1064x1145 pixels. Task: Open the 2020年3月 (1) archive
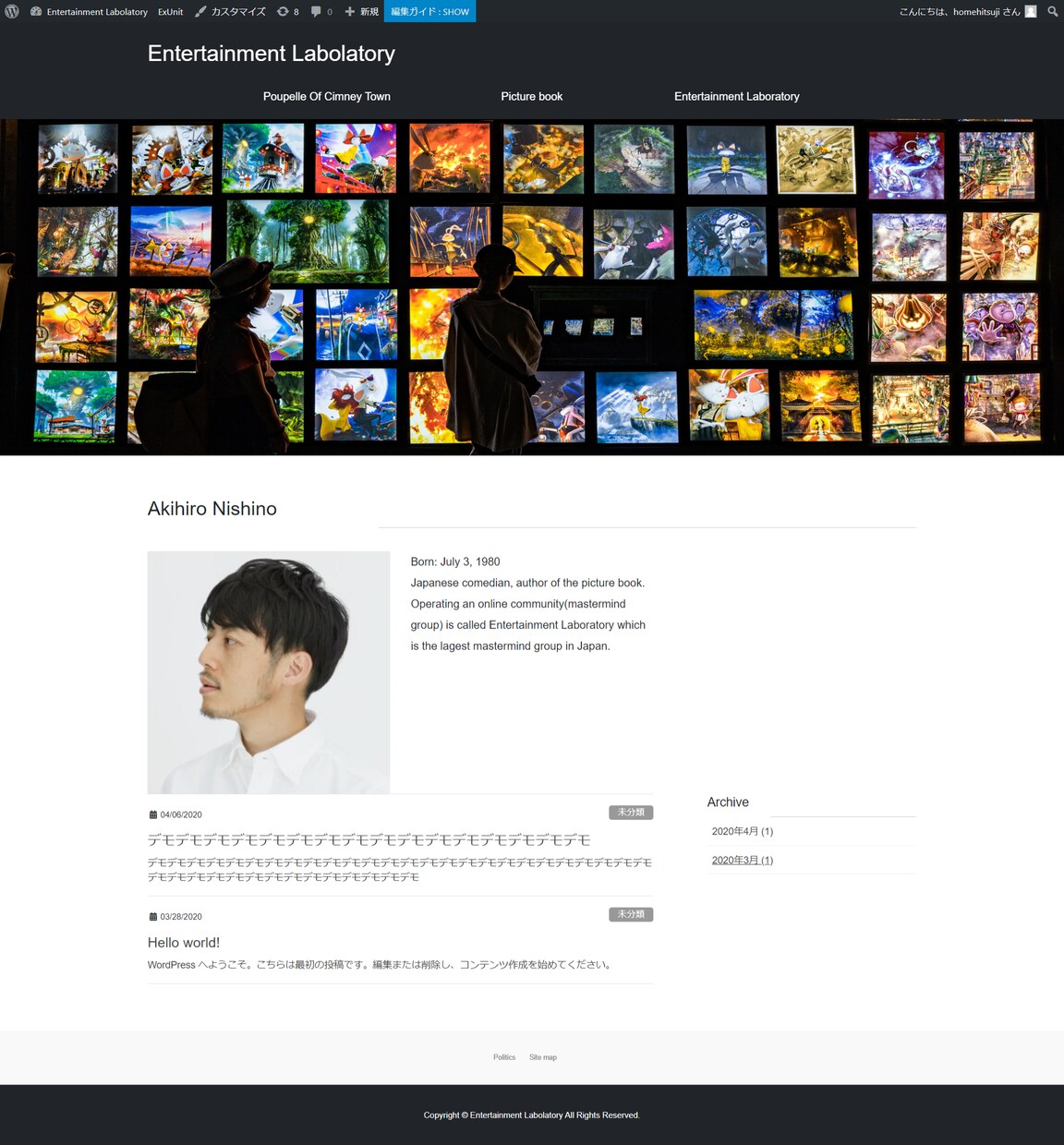(743, 860)
